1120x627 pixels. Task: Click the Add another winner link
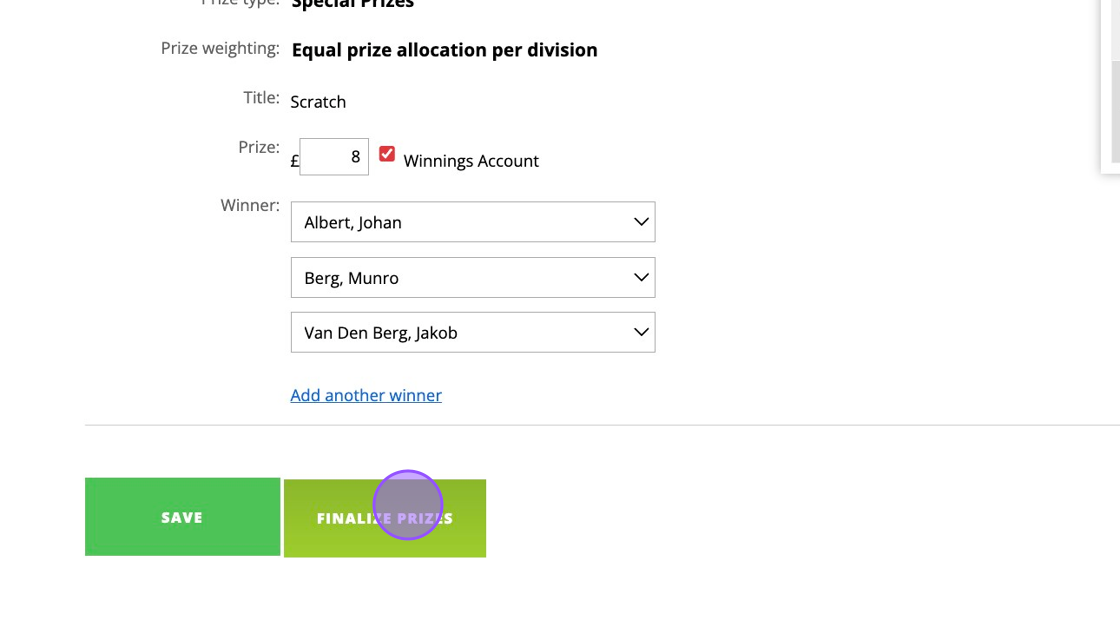366,395
